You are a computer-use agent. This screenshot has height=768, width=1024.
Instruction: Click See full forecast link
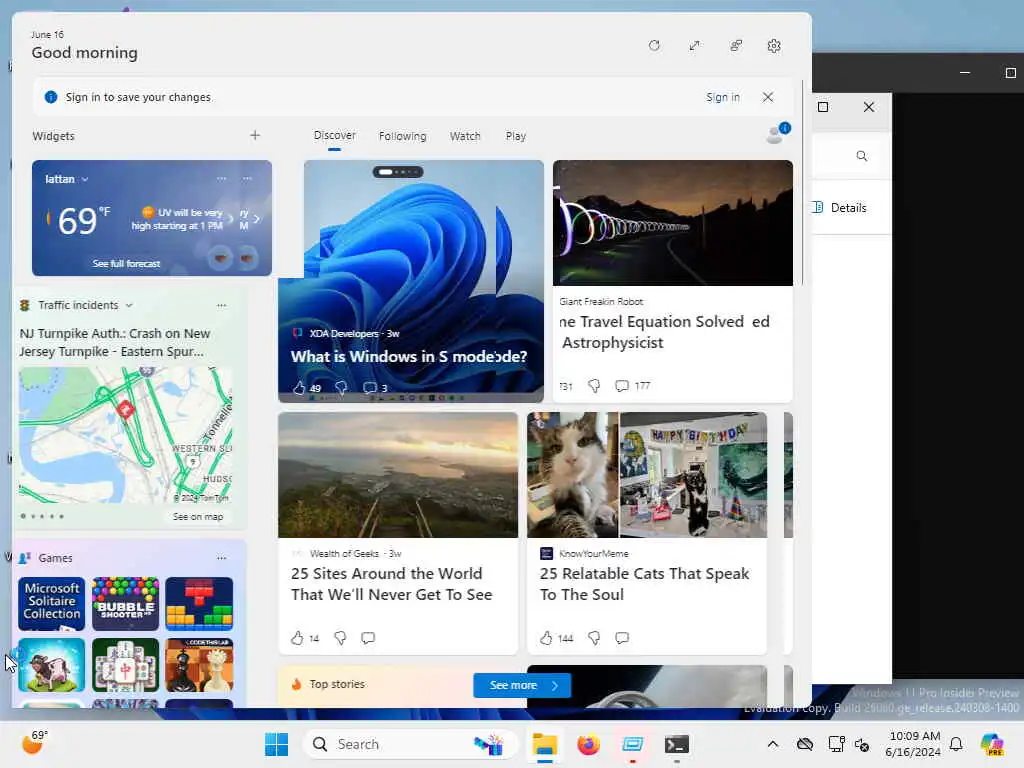pos(126,264)
